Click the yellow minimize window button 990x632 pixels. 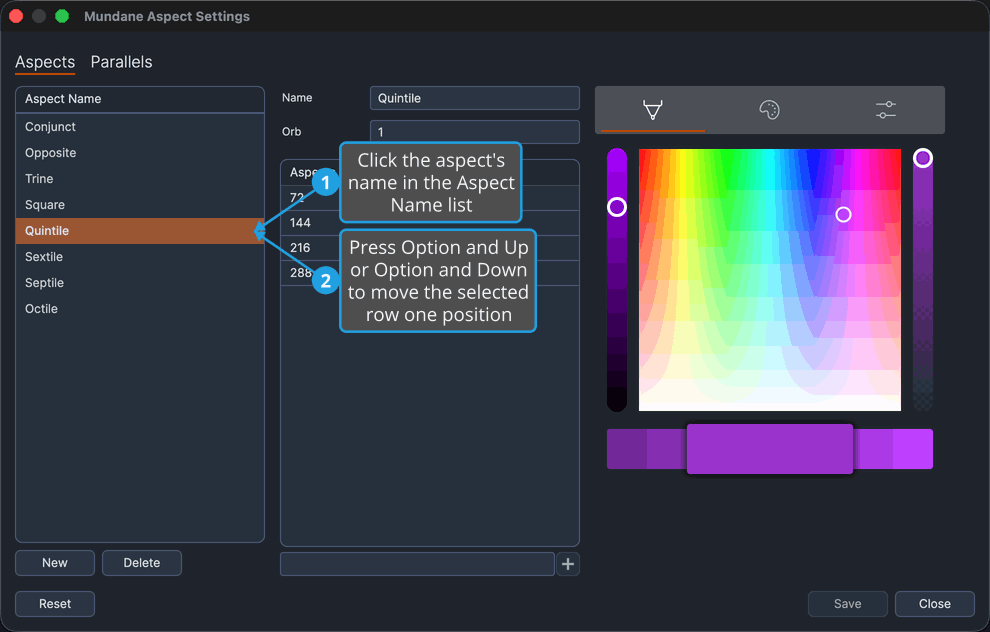(x=39, y=16)
